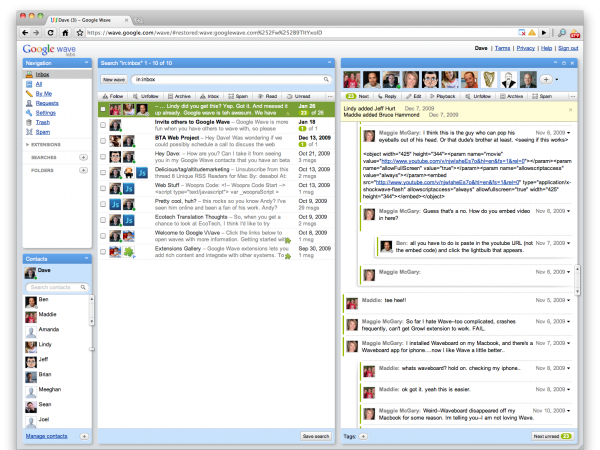This screenshot has width=600, height=450.
Task: Minimize the Search inbox panel
Action: tap(329, 62)
